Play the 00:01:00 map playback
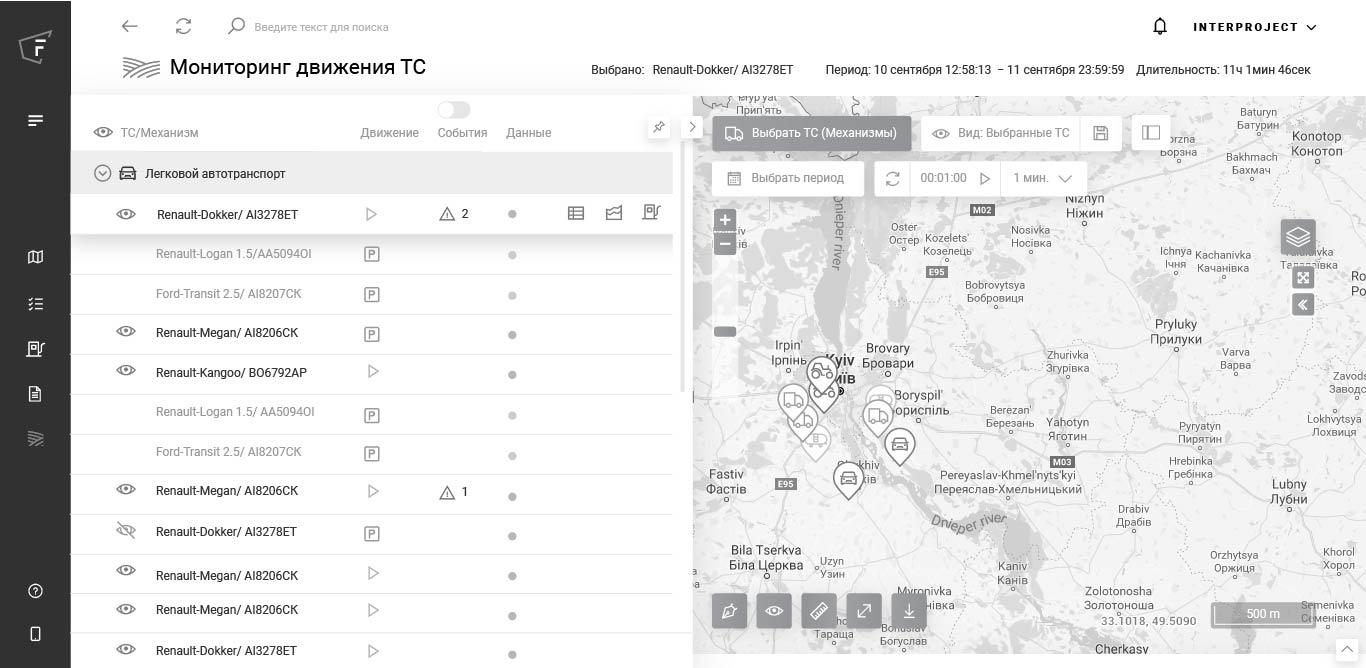 [985, 178]
